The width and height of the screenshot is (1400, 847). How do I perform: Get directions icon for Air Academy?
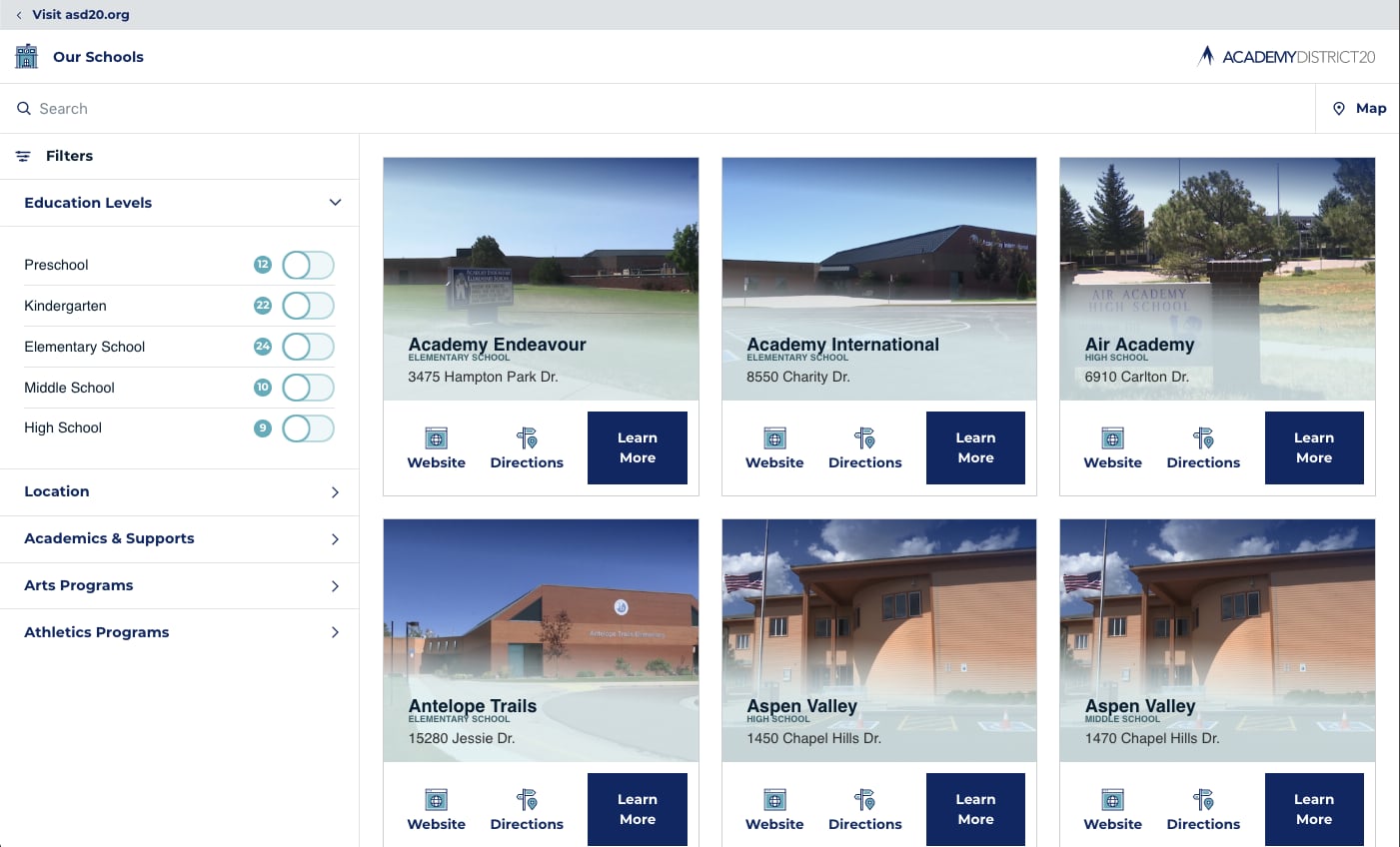(x=1203, y=438)
